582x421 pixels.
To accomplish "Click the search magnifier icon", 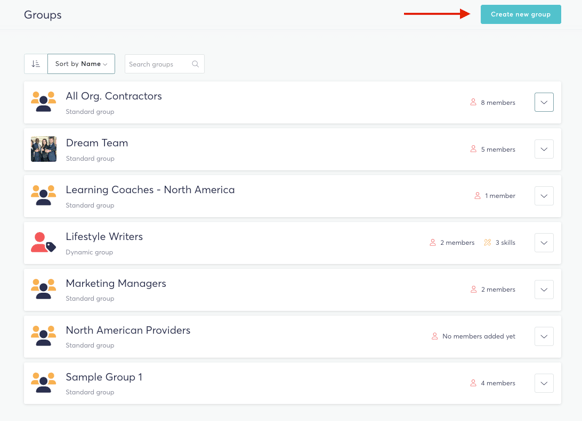I will pyautogui.click(x=195, y=64).
